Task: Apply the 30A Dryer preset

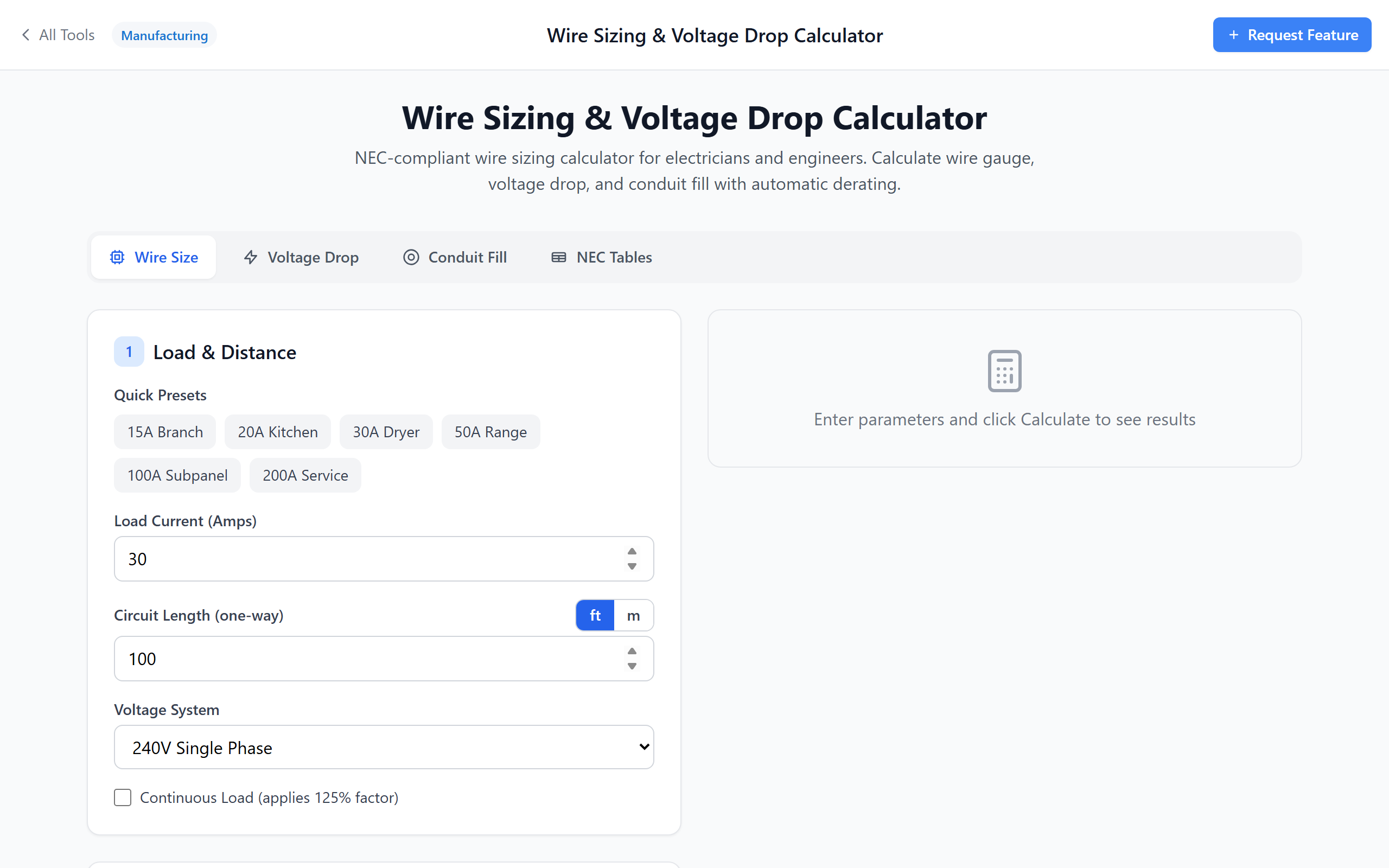Action: (386, 432)
